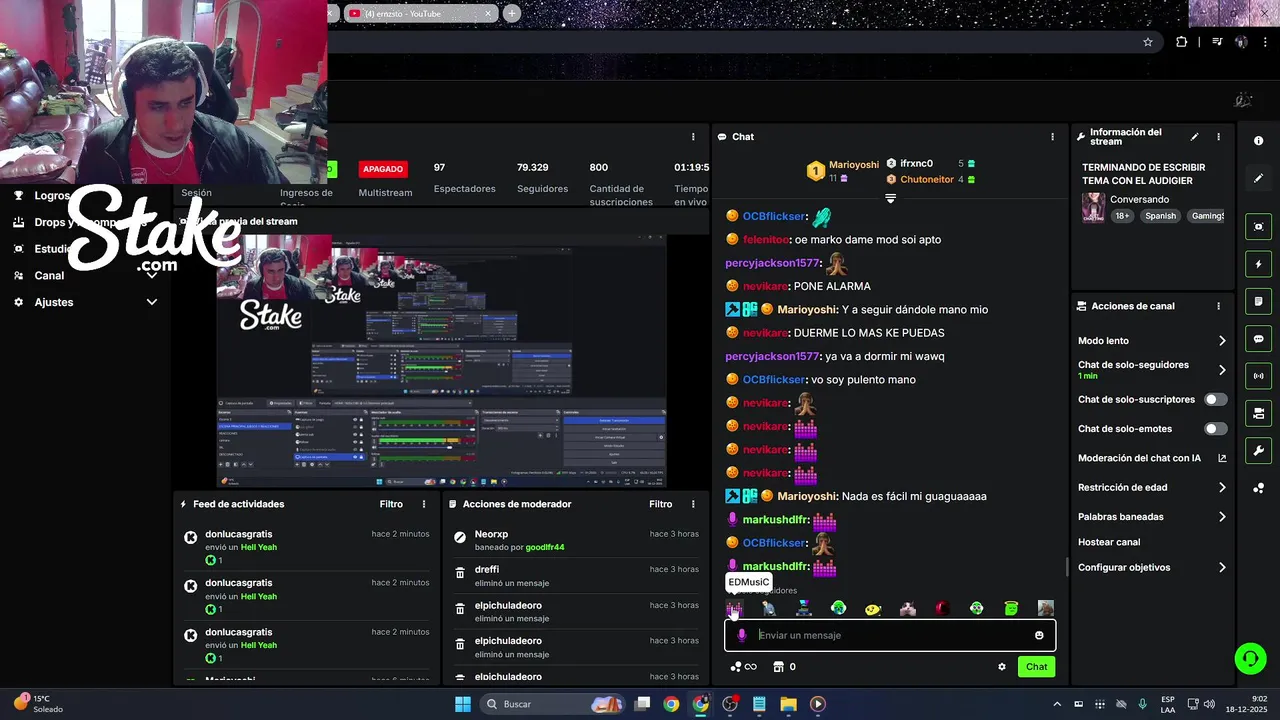Open the stream information panel three-dot menu
1280x720 pixels.
[x=1218, y=137]
